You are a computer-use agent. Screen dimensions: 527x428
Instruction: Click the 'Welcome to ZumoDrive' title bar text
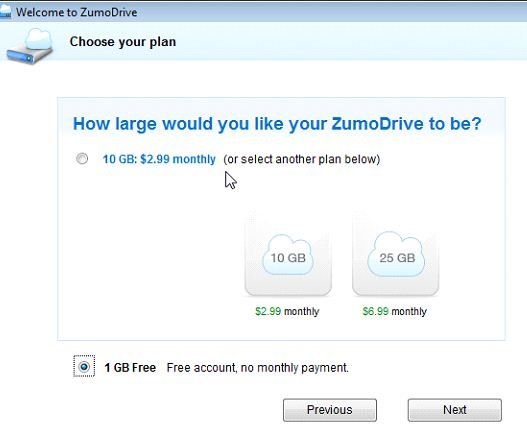[77, 12]
